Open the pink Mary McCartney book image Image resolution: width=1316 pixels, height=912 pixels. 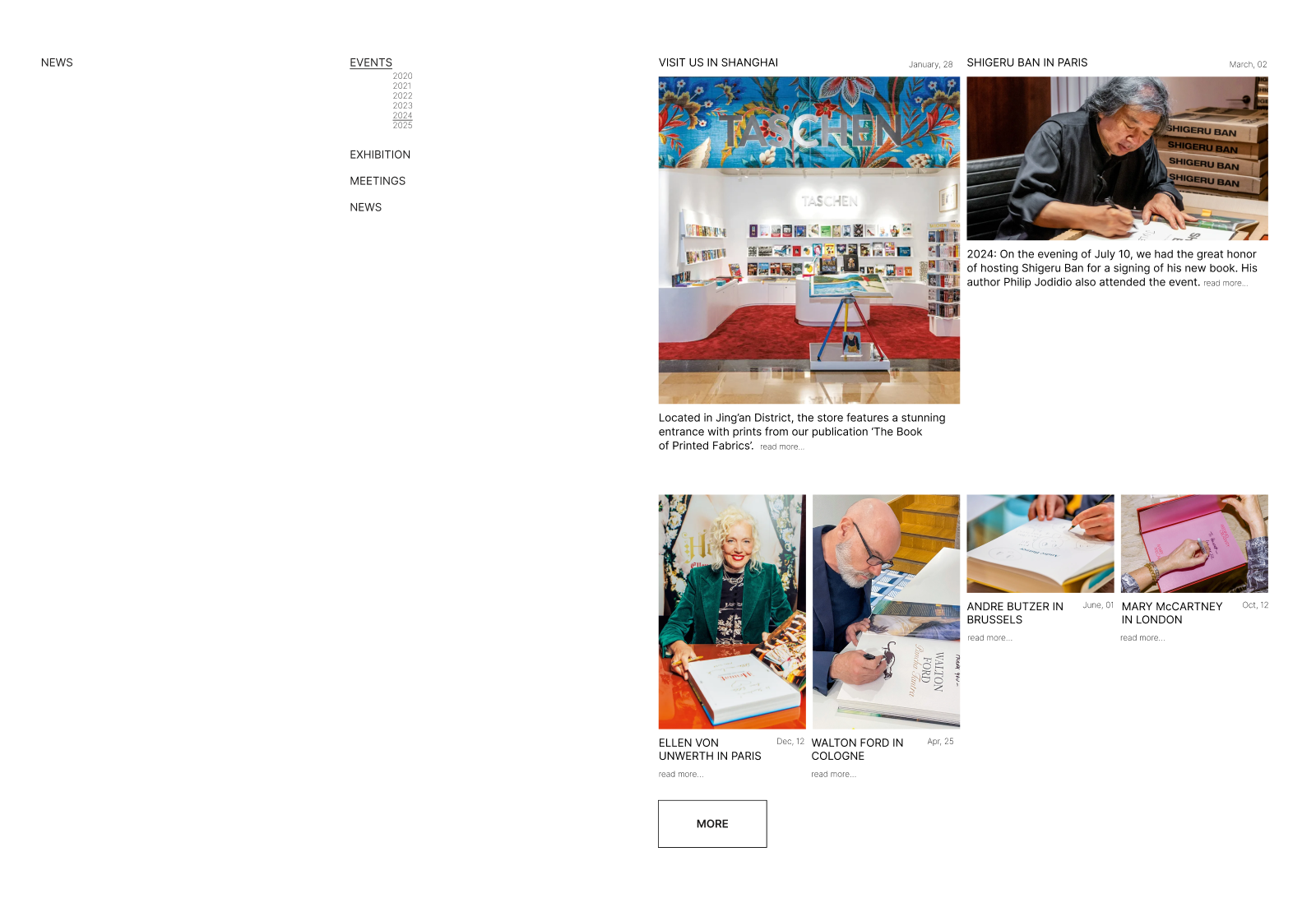pos(1194,544)
